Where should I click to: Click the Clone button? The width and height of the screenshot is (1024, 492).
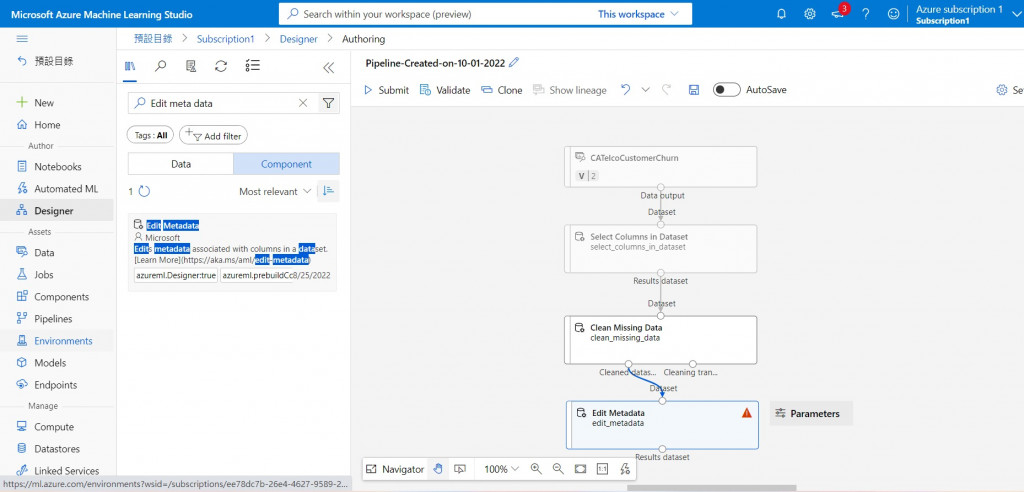pos(502,90)
